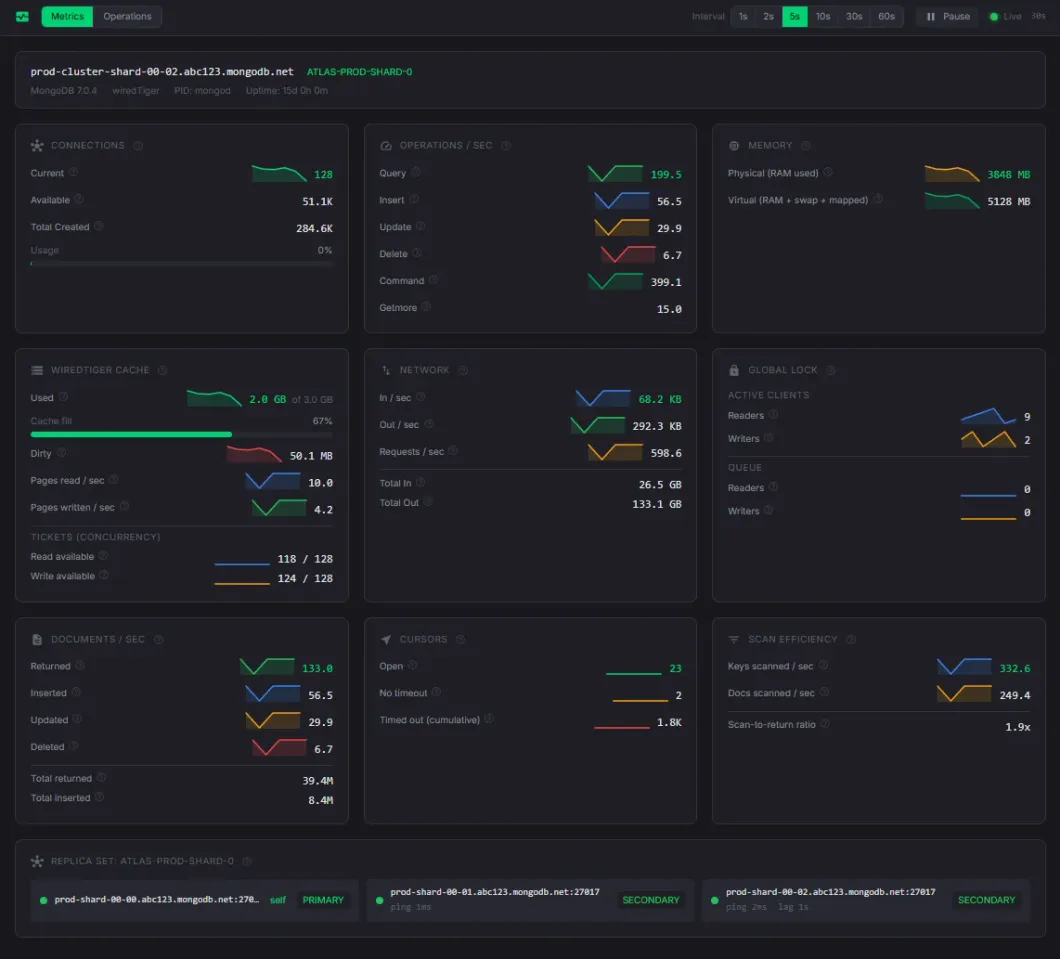Toggle the Live status indicator
Viewport: 1060px width, 959px height.
[1003, 16]
